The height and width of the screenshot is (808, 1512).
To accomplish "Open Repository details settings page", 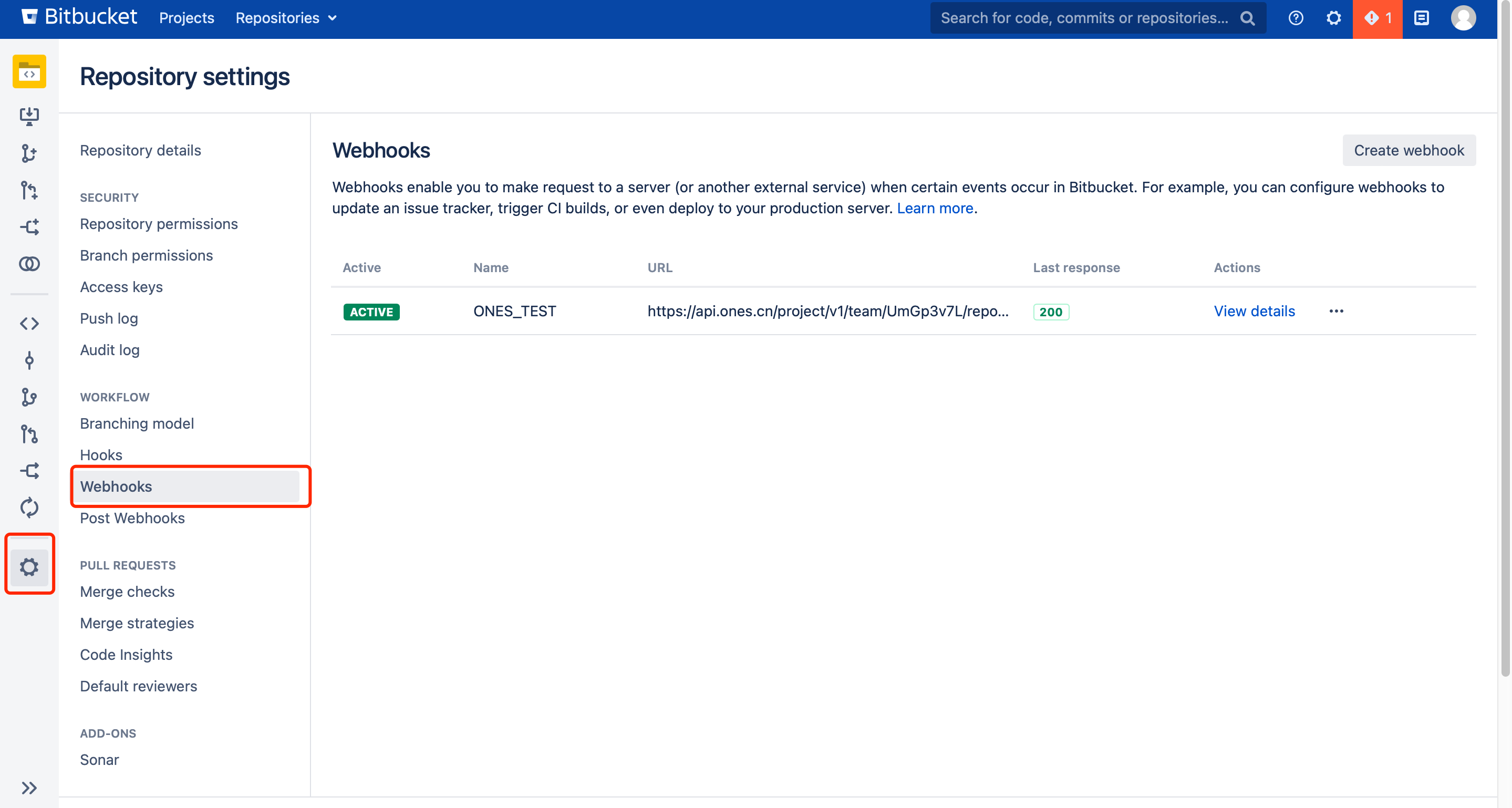I will click(140, 150).
